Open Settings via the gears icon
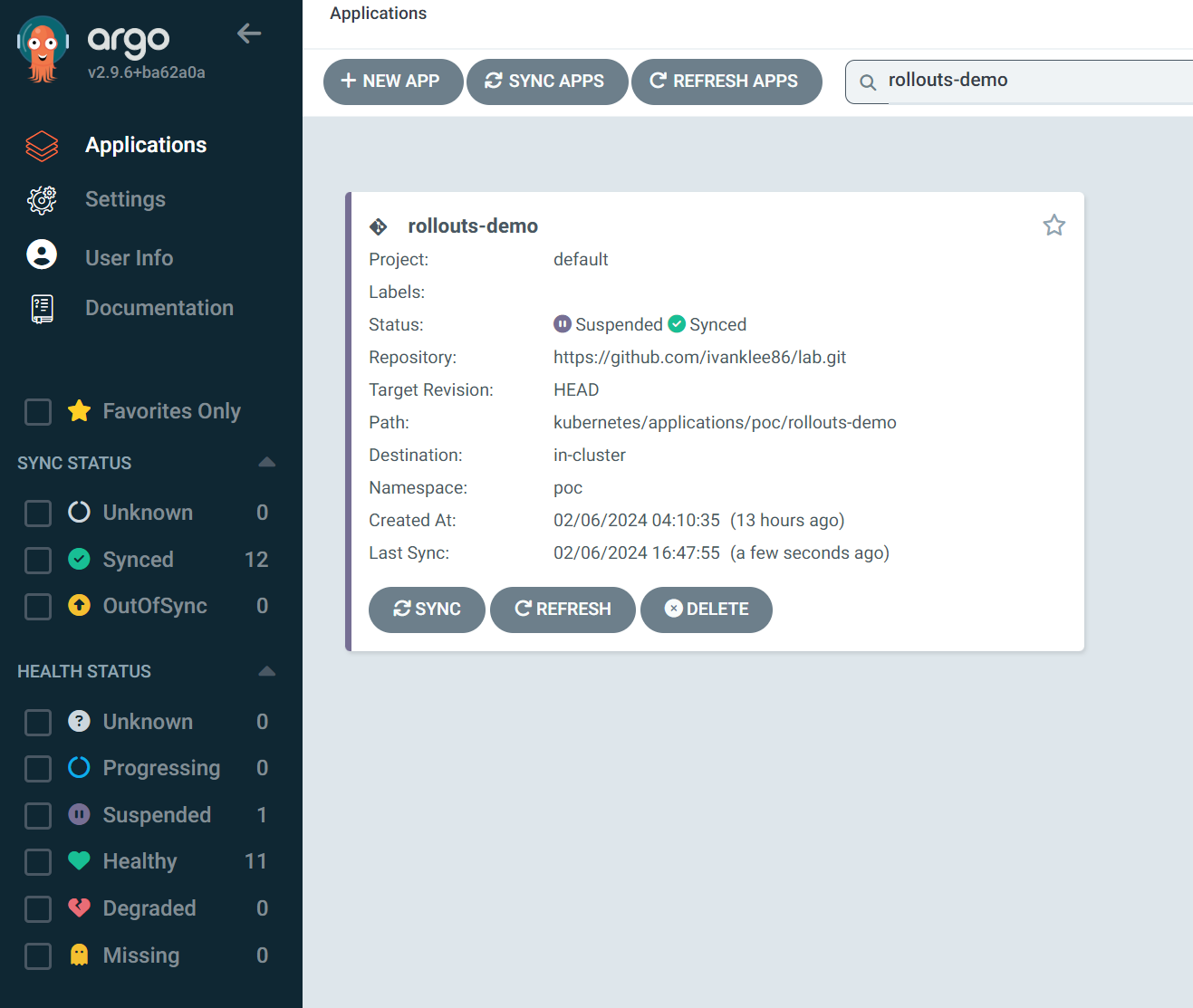 [x=42, y=200]
